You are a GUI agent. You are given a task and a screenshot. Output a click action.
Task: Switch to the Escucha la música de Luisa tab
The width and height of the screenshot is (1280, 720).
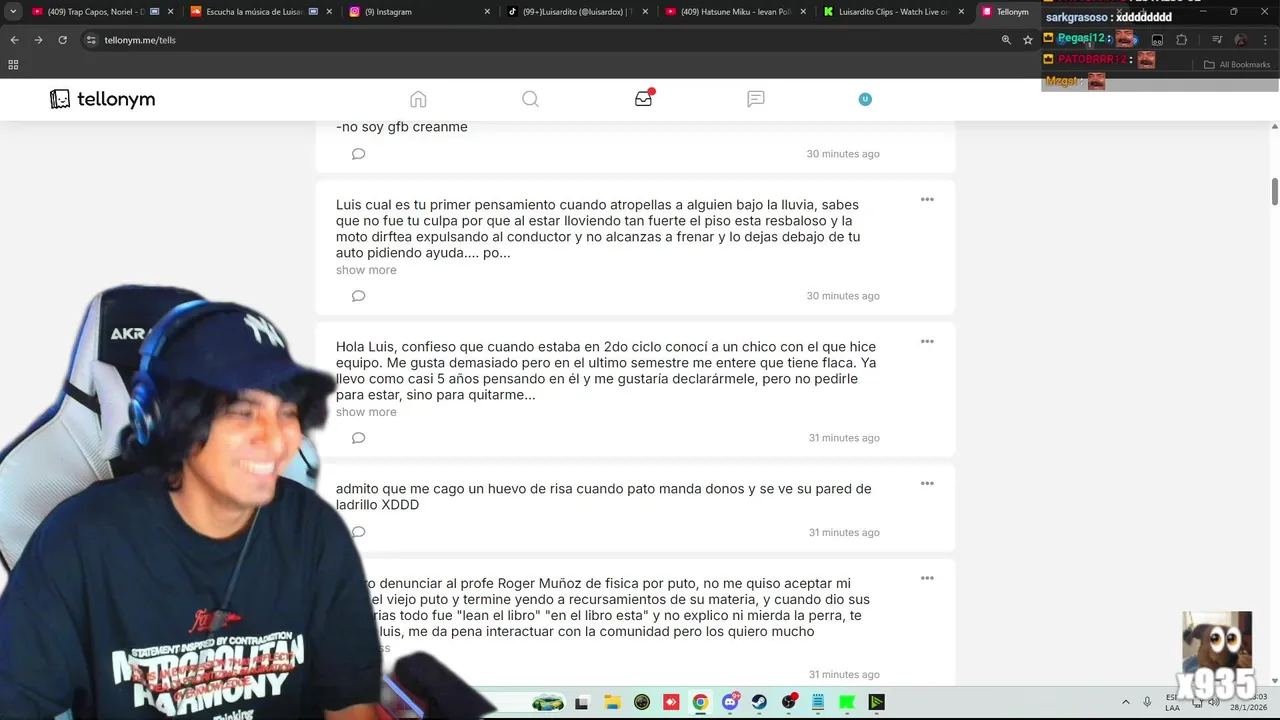coord(260,12)
